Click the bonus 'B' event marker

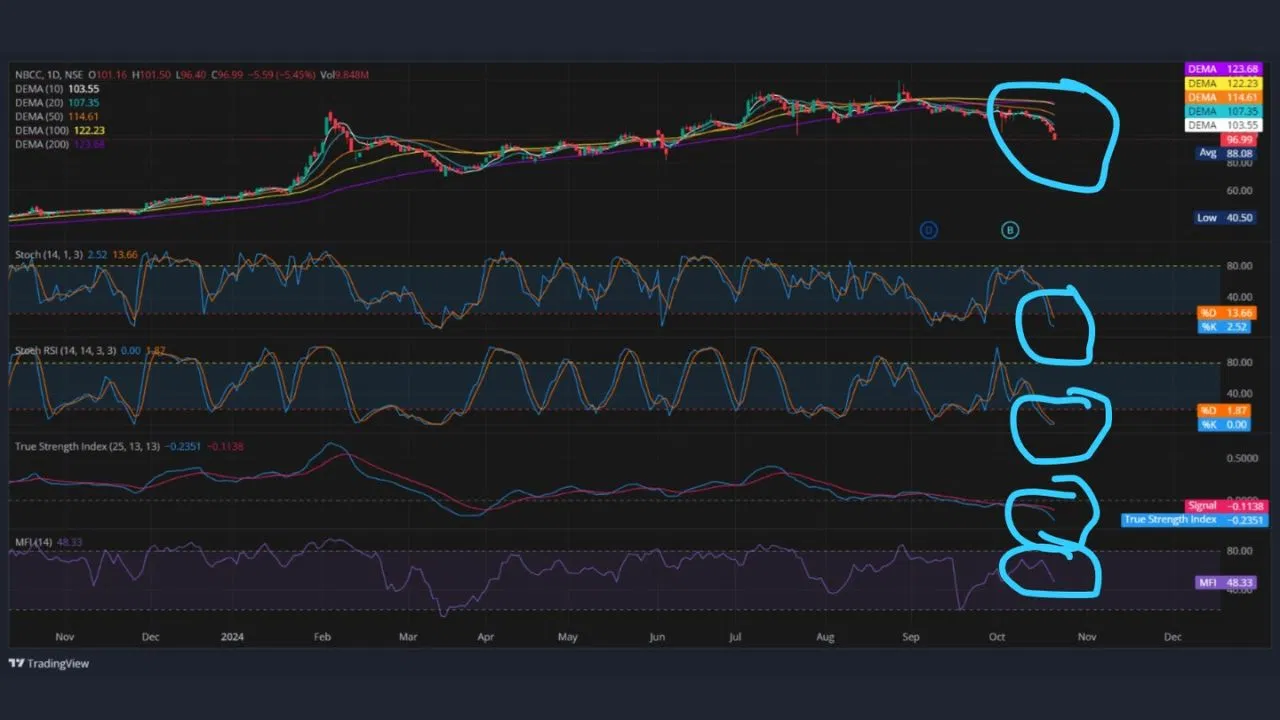pos(1010,230)
